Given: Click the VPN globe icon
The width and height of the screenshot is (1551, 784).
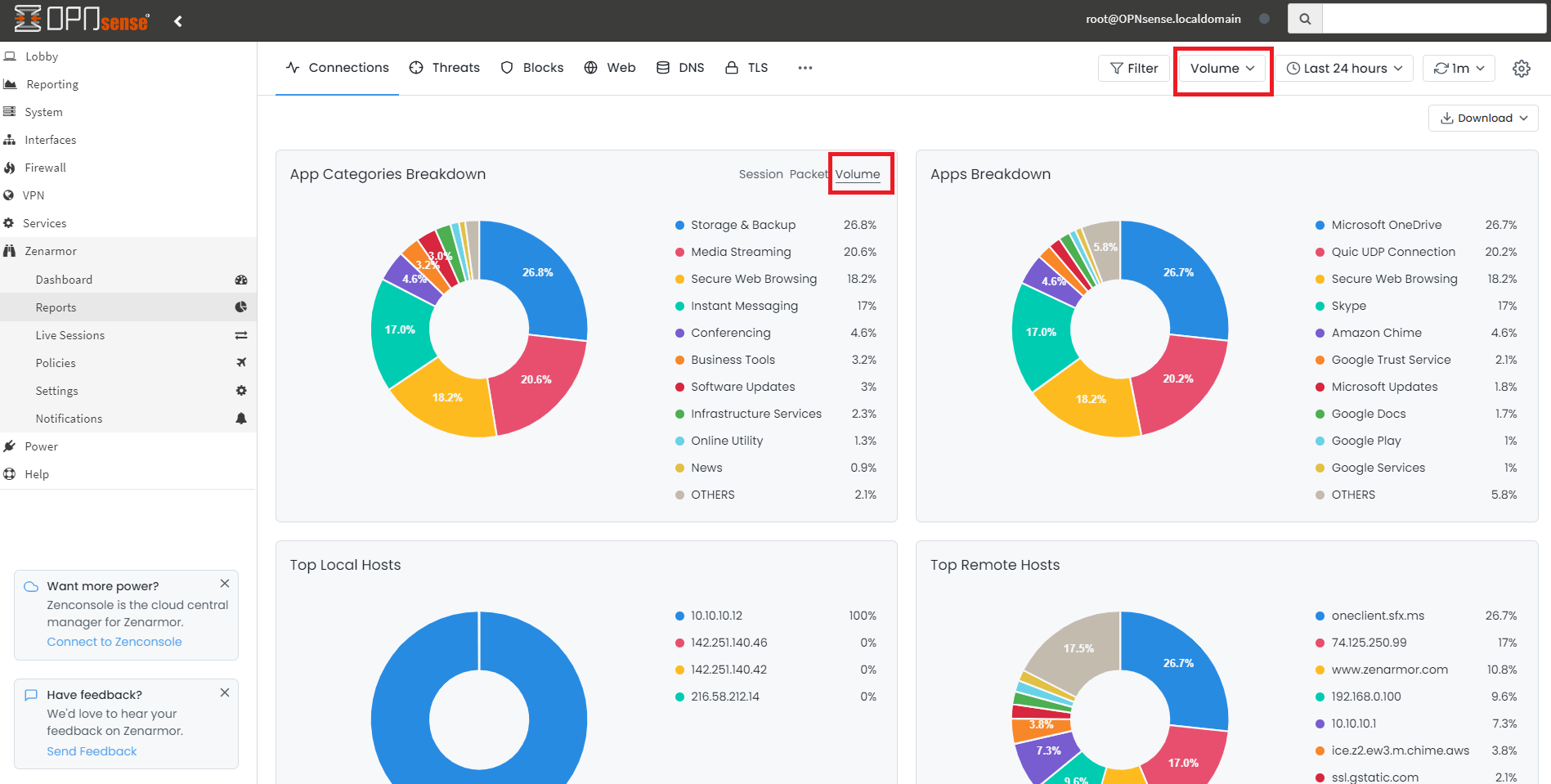Looking at the screenshot, I should coord(9,195).
